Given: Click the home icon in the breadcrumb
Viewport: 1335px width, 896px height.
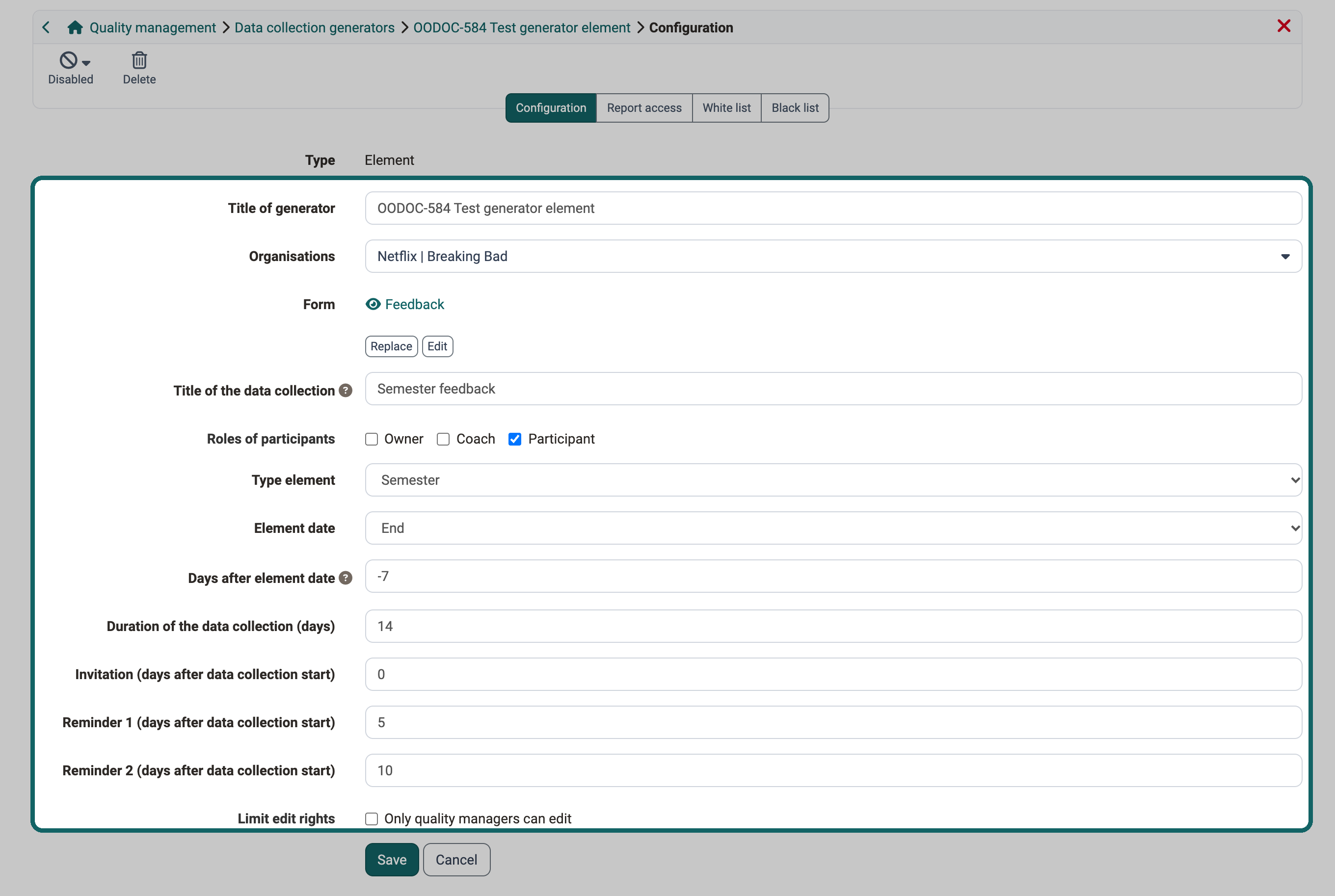Looking at the screenshot, I should [x=75, y=27].
